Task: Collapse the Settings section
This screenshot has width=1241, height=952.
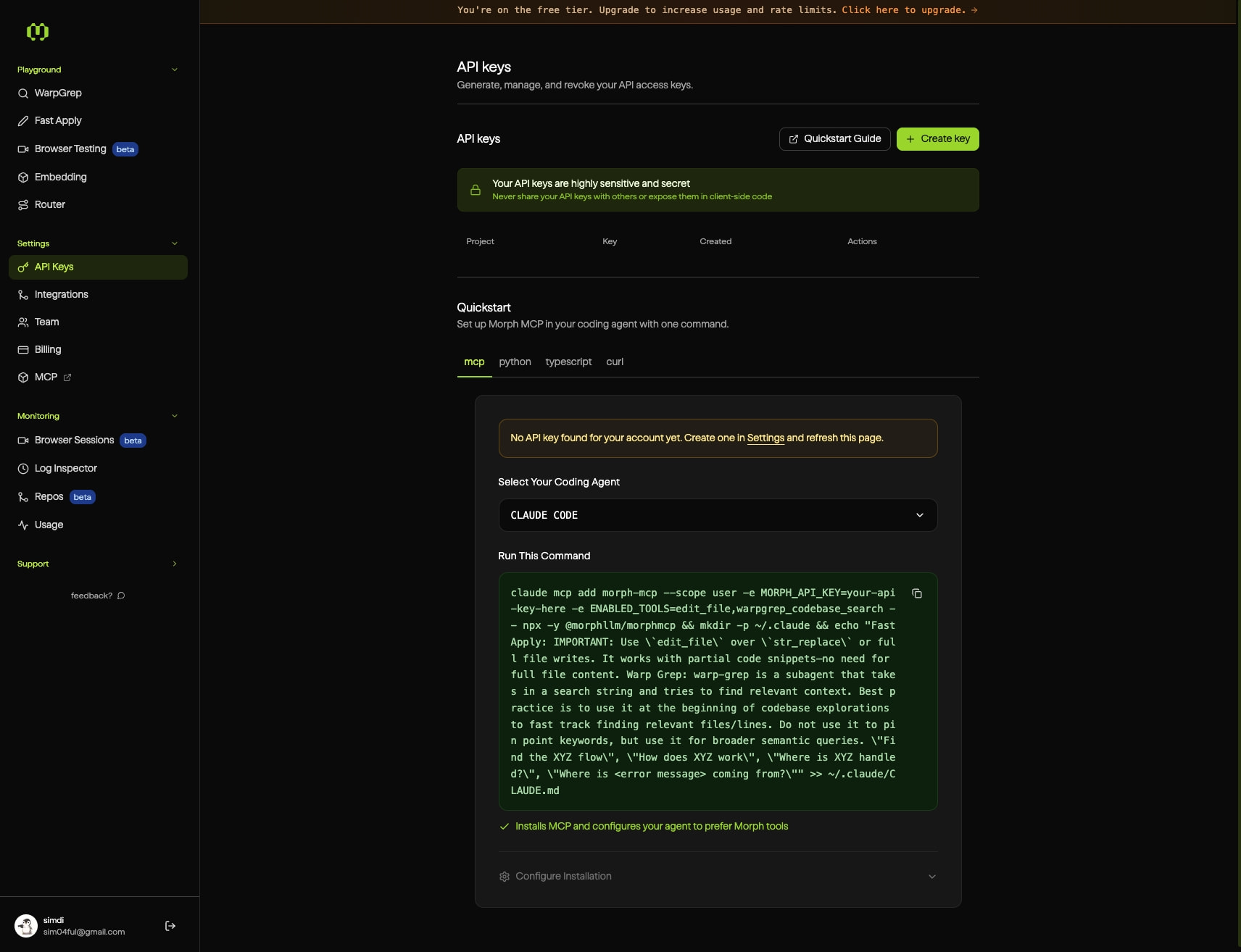Action: pos(175,243)
